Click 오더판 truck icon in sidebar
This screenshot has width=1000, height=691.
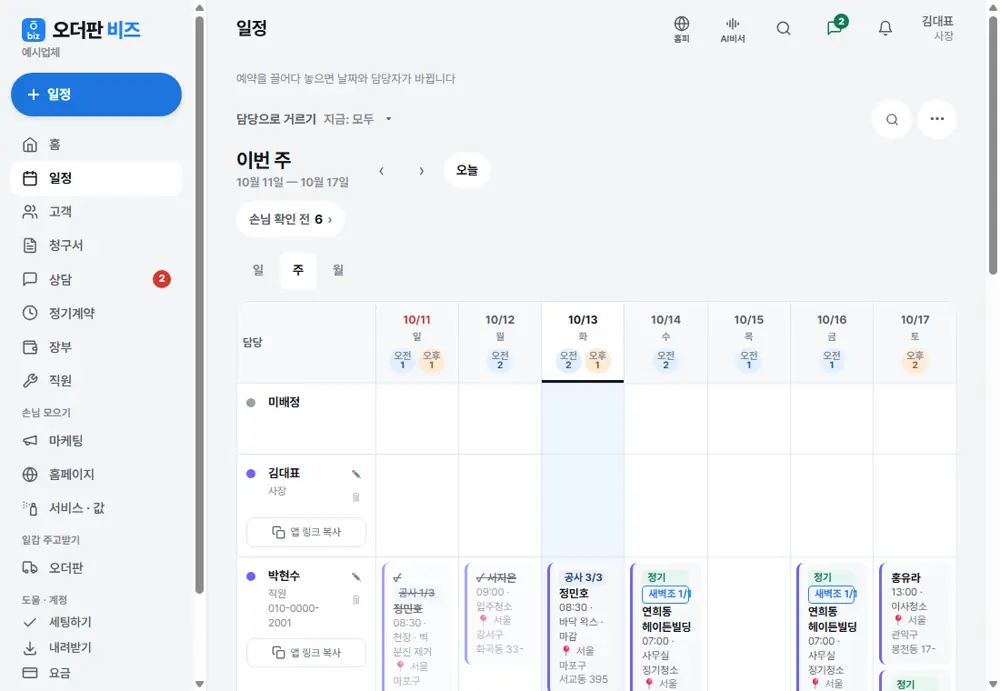(30, 568)
